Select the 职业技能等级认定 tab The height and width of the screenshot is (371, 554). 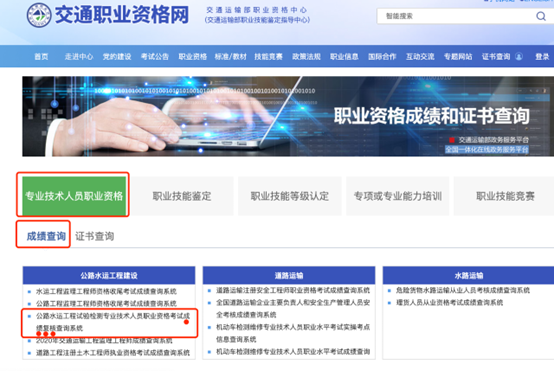click(290, 196)
